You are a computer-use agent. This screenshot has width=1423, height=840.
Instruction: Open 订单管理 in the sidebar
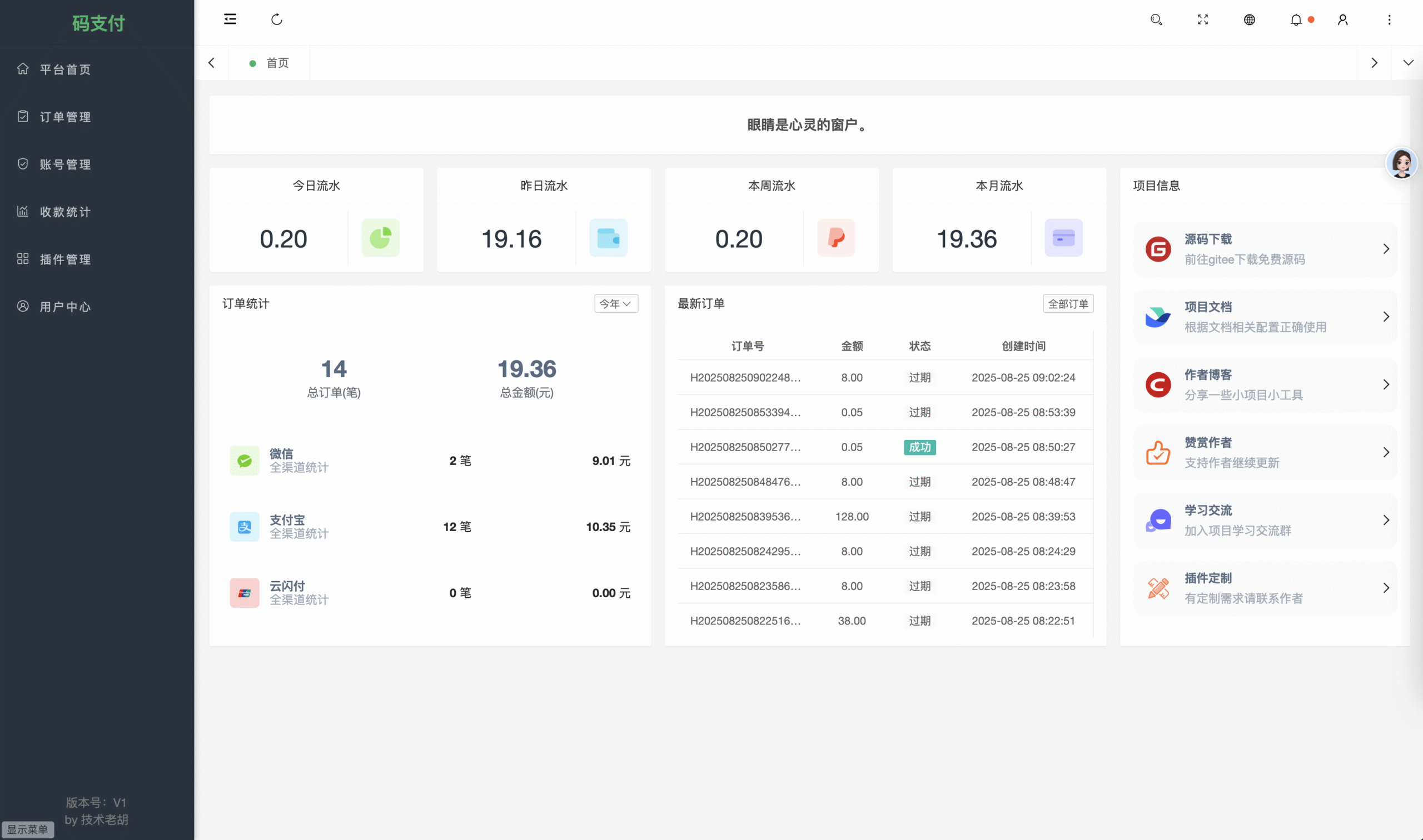click(65, 117)
